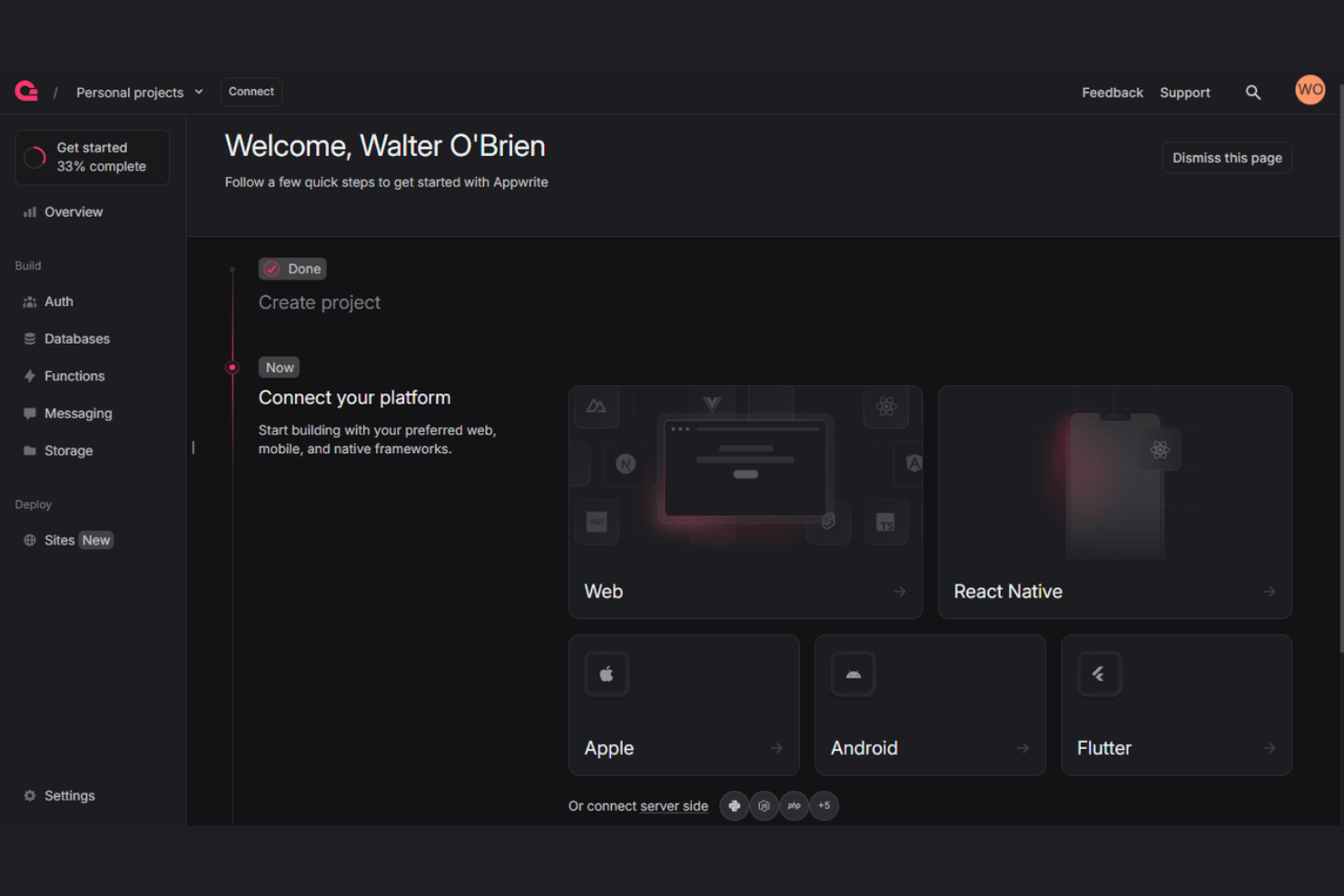Follow the server side link
Viewport: 1344px width, 896px height.
pyautogui.click(x=674, y=806)
